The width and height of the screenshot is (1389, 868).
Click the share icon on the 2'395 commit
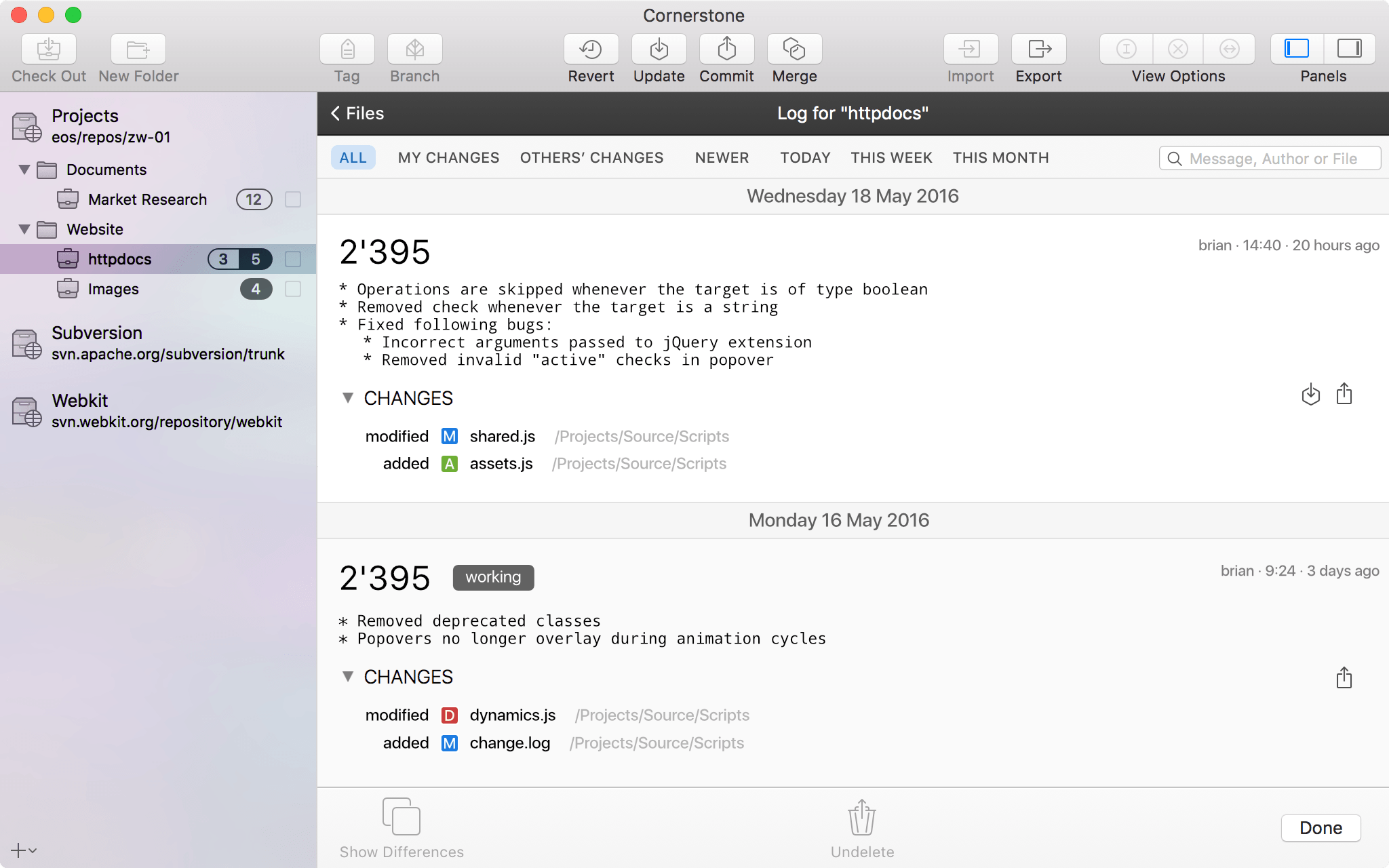[x=1344, y=394]
